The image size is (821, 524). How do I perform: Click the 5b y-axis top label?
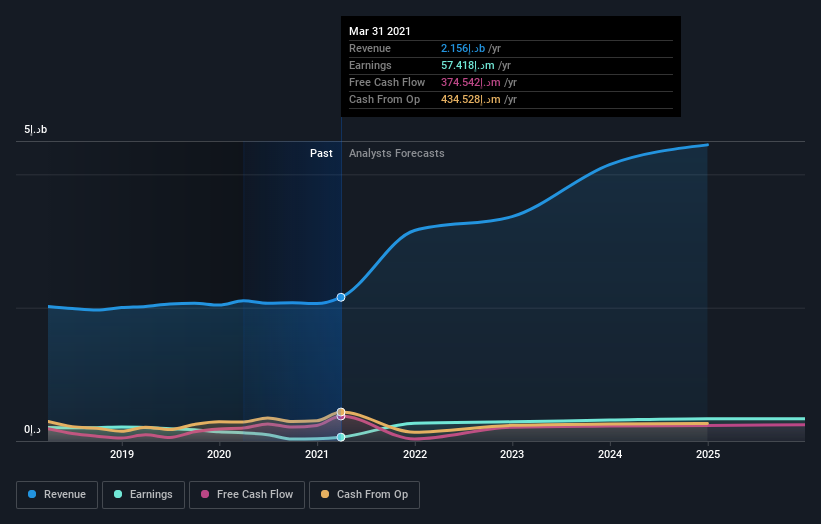[36, 129]
